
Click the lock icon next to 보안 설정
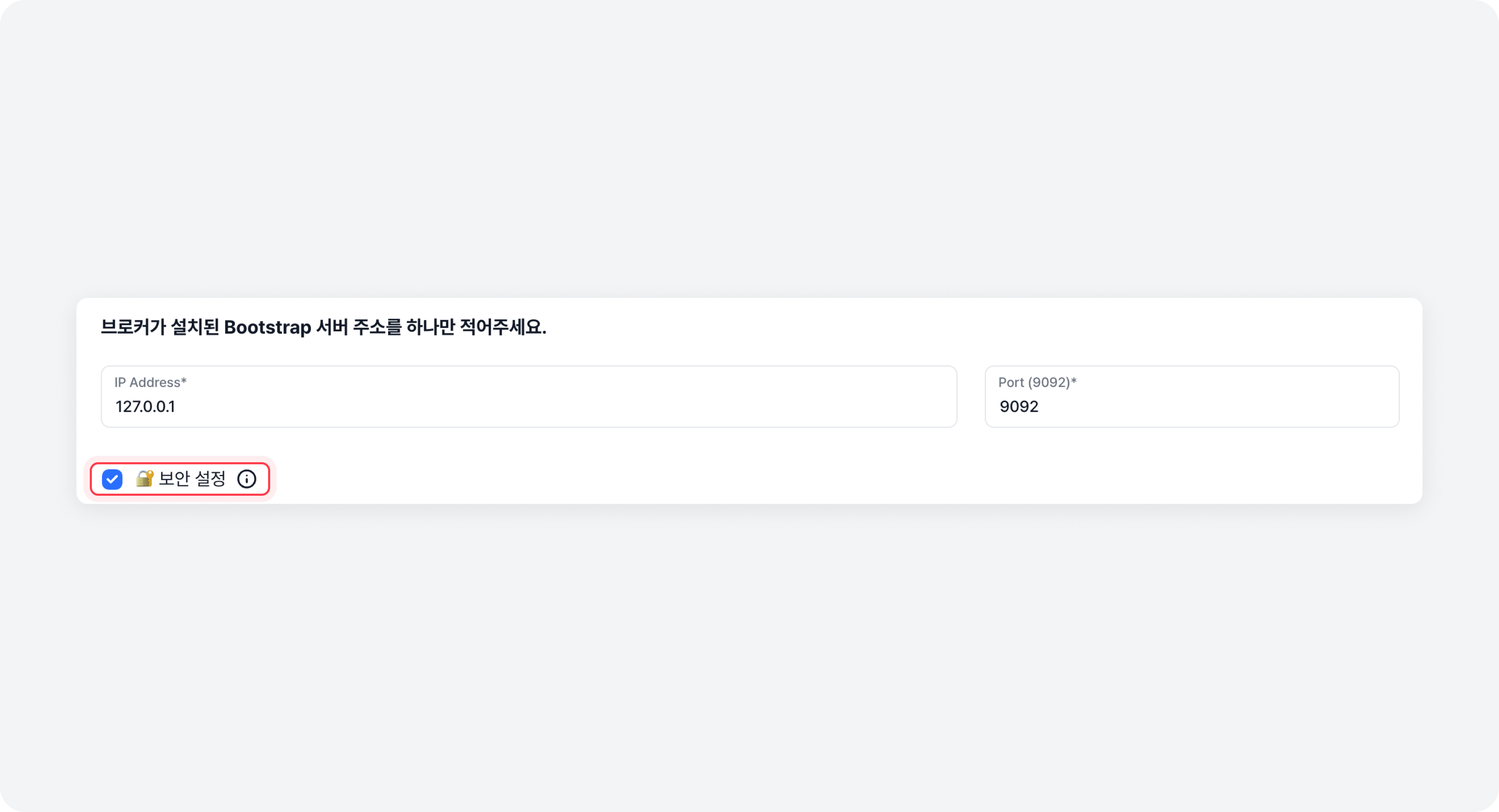click(x=144, y=479)
